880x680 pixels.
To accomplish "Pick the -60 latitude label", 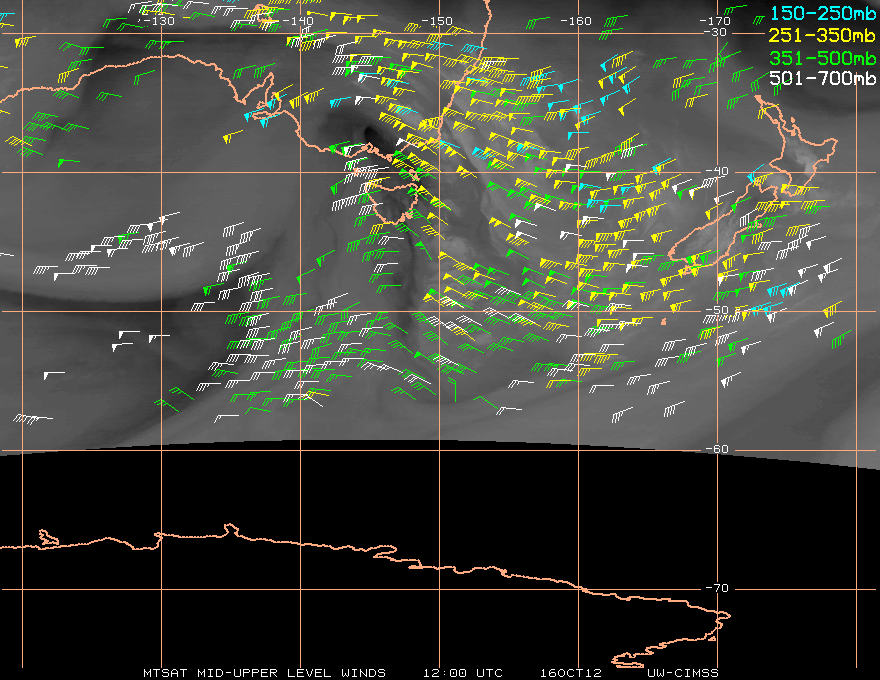I will tap(717, 449).
